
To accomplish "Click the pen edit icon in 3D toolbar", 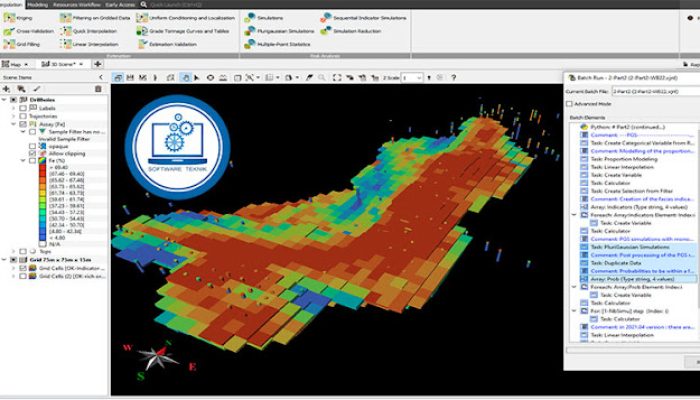I will [x=309, y=78].
